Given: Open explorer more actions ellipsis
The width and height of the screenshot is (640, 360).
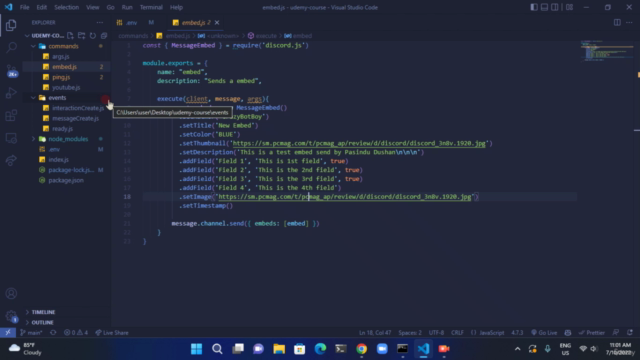Looking at the screenshot, I should click(x=100, y=22).
